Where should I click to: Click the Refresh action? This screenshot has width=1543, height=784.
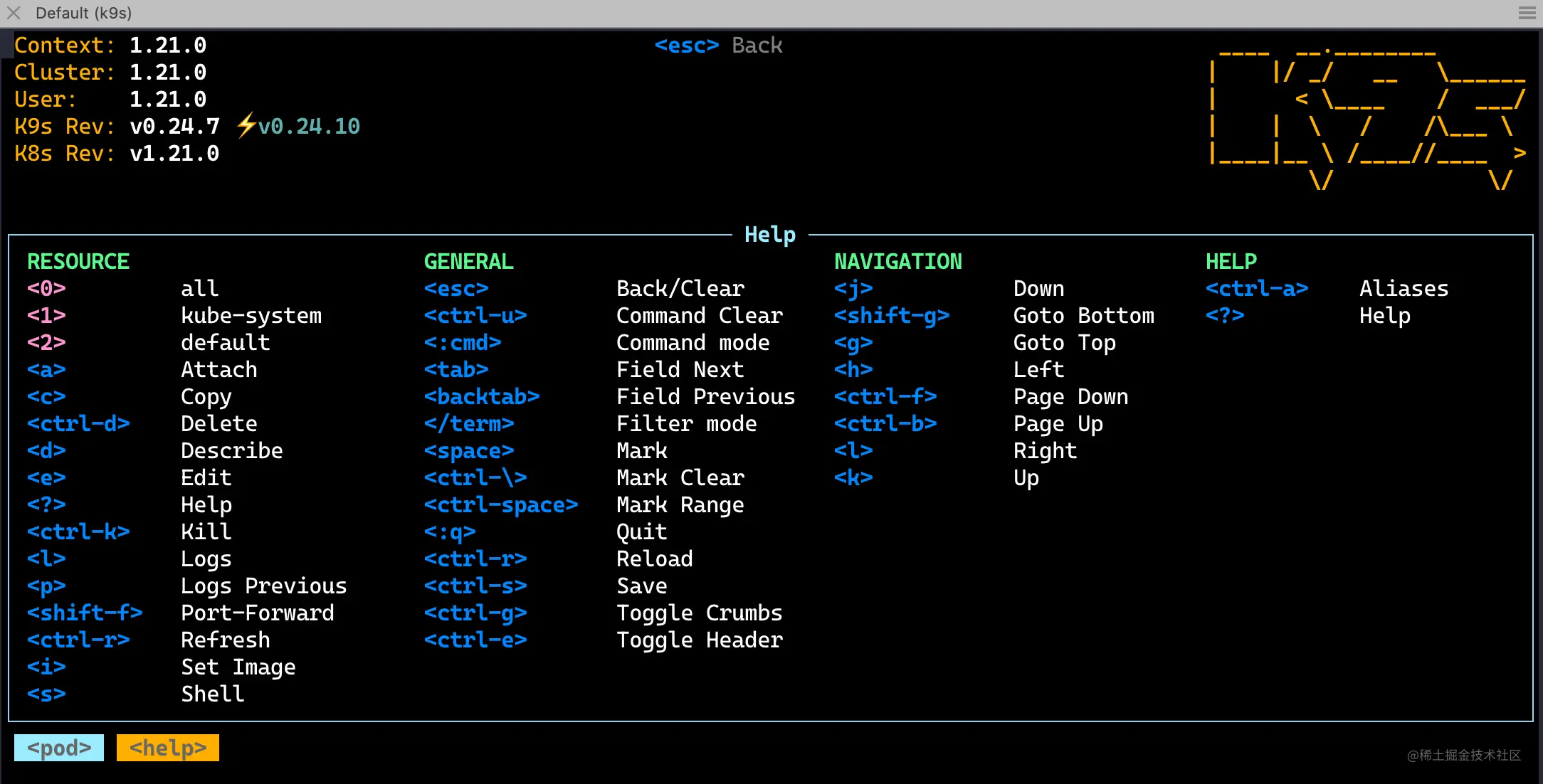(x=226, y=640)
